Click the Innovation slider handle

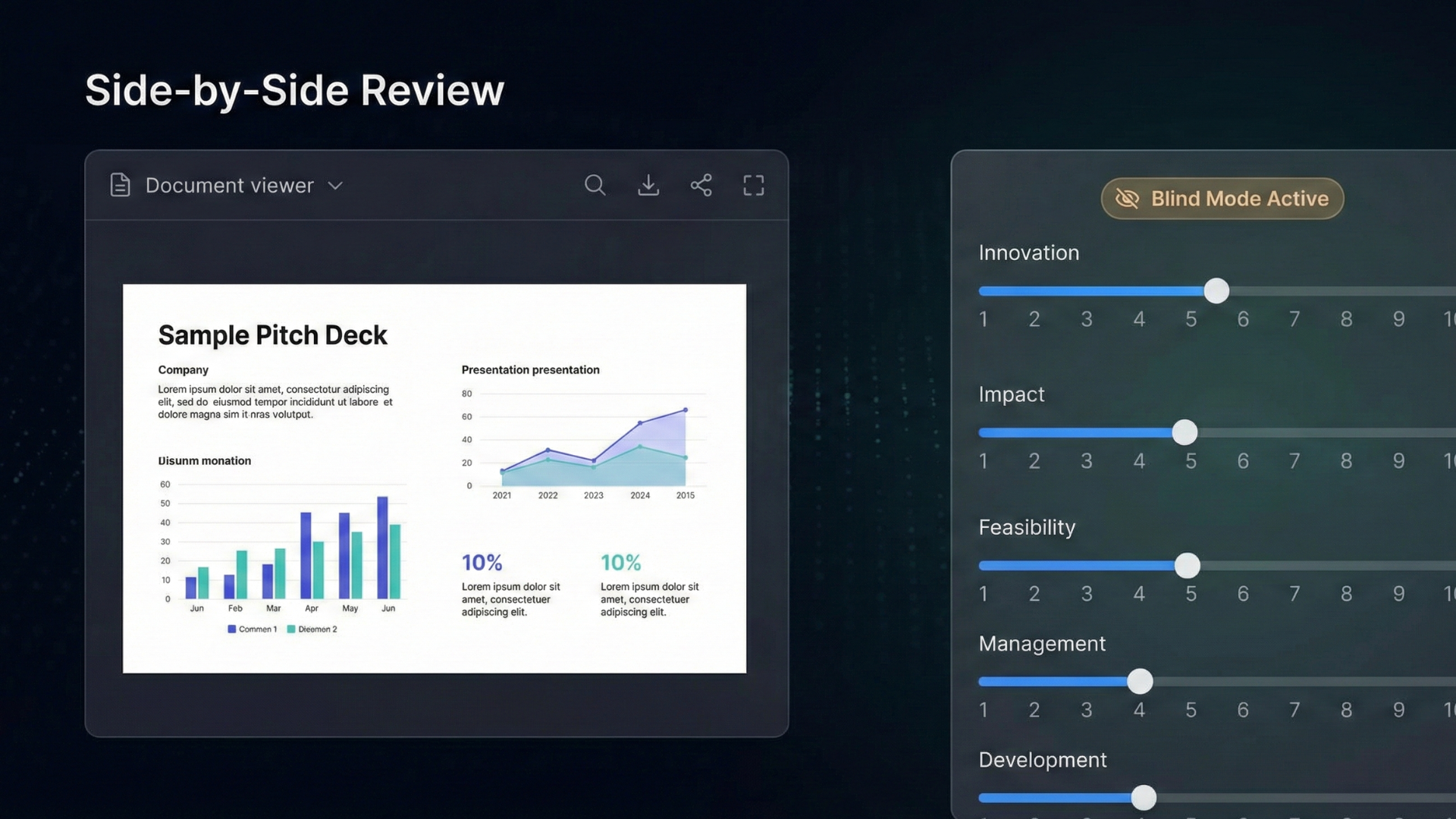pyautogui.click(x=1216, y=291)
